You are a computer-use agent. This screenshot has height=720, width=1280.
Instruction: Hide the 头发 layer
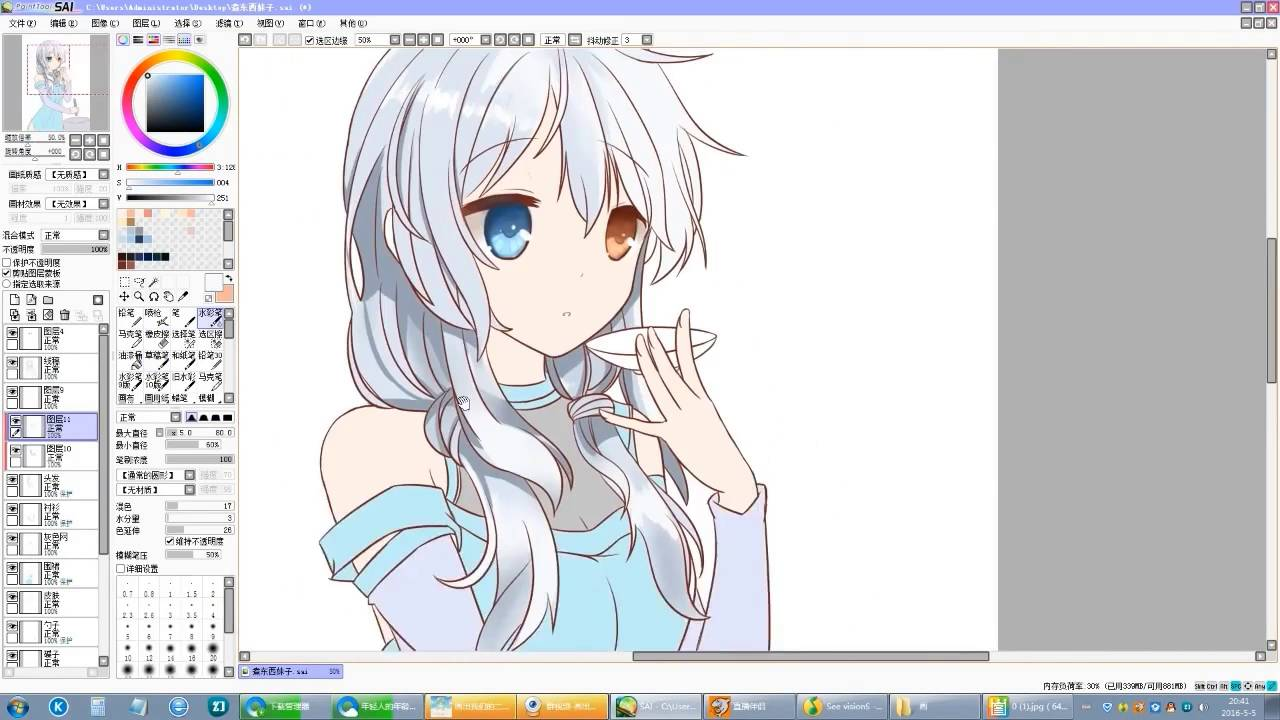[13, 480]
